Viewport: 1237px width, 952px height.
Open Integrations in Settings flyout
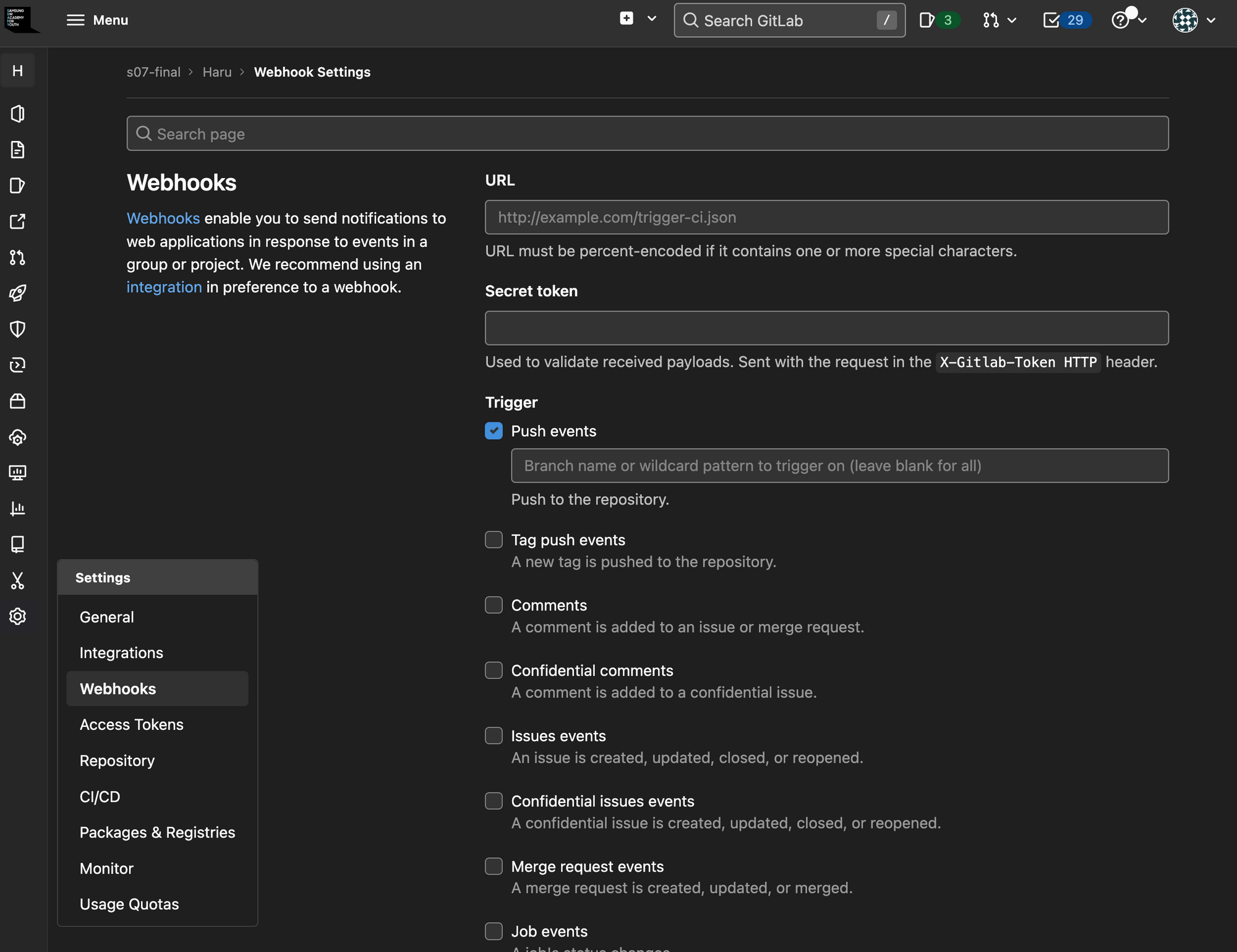[x=121, y=653]
